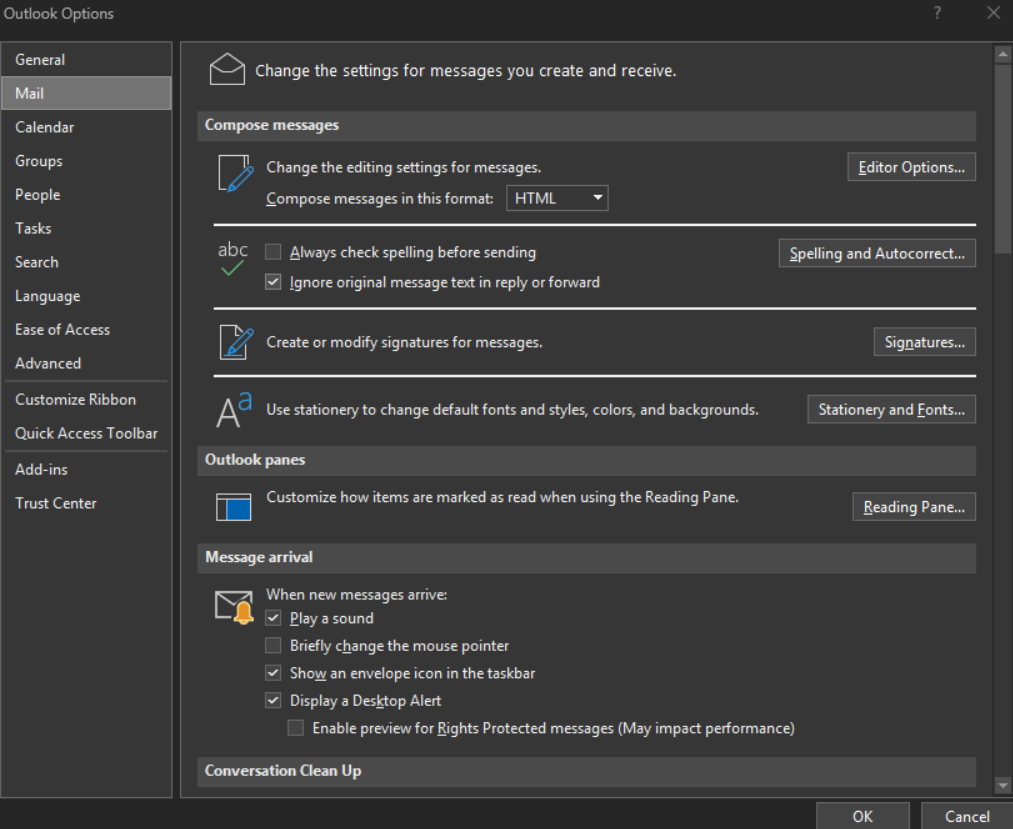1013x829 pixels.
Task: Enable Always check spelling before sending
Action: point(273,251)
